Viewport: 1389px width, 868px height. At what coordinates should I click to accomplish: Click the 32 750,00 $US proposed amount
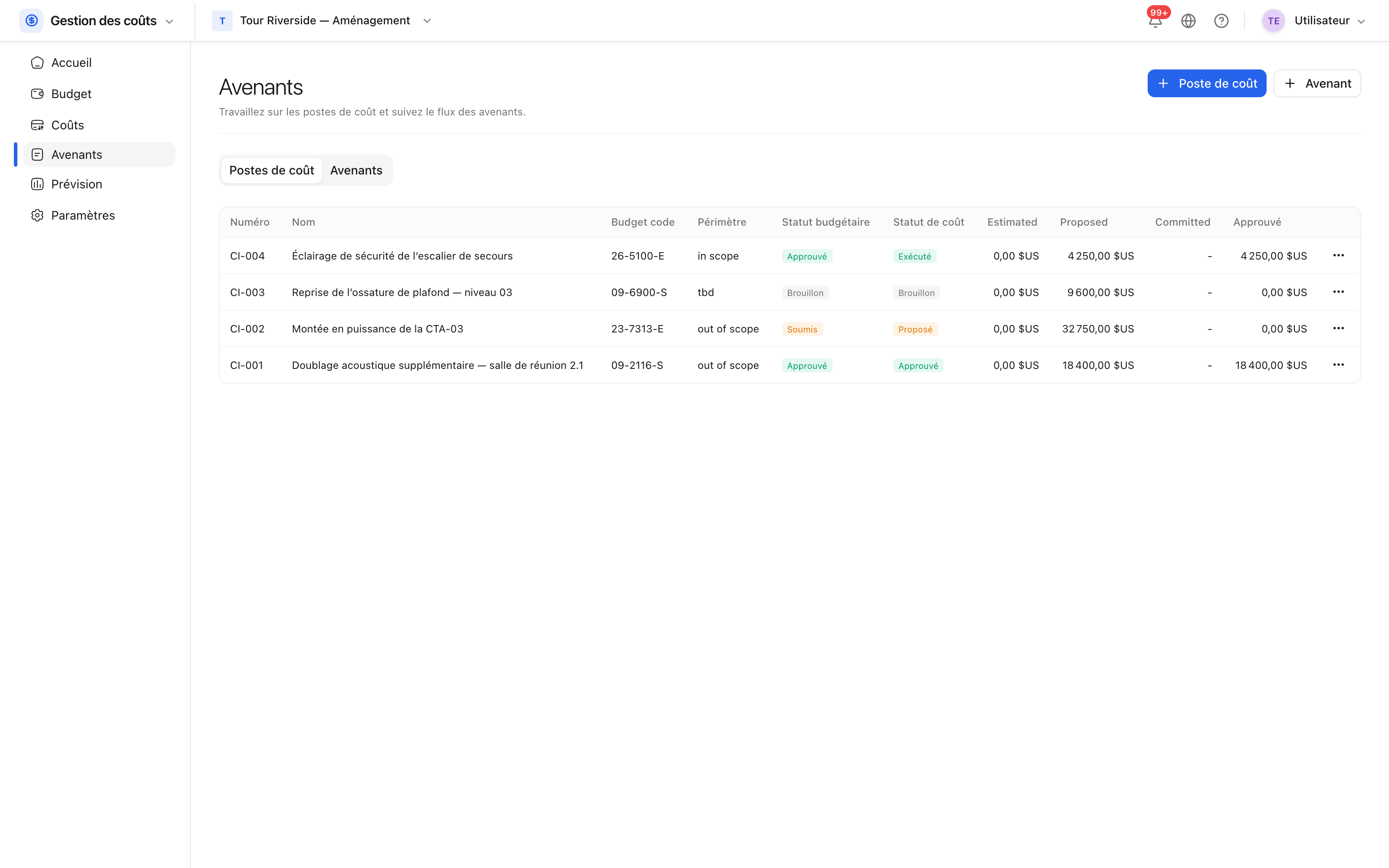coord(1097,329)
